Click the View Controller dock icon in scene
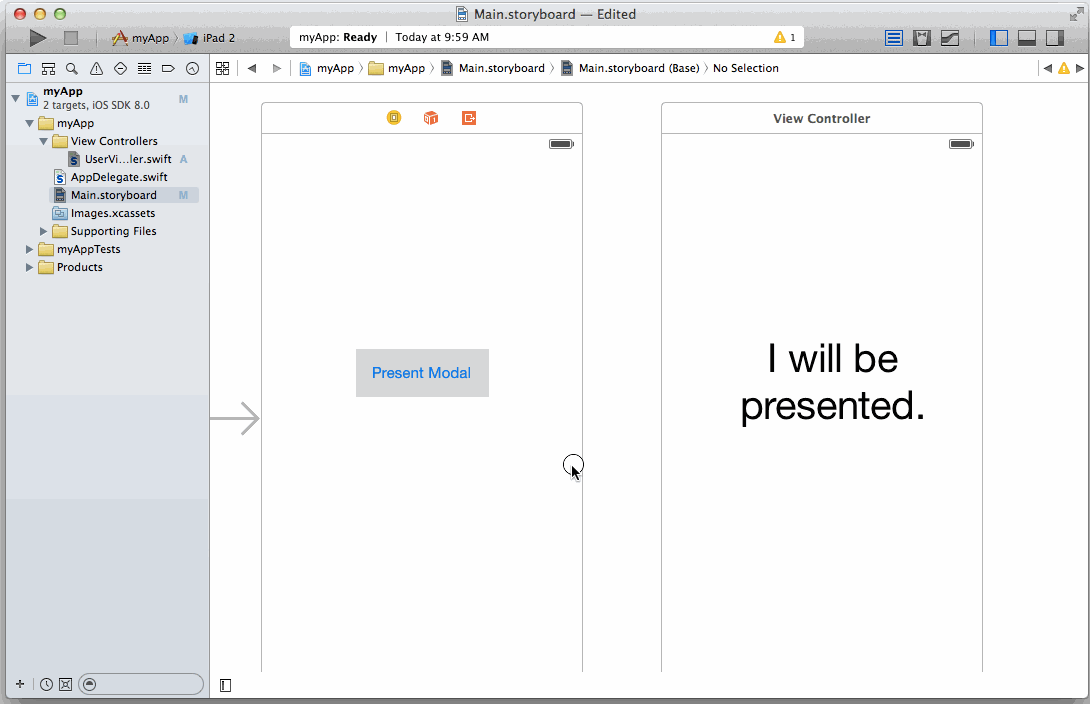This screenshot has height=704, width=1090. tap(394, 118)
